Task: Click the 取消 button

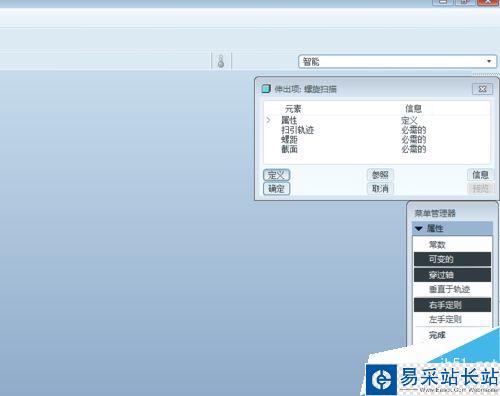Action: point(380,189)
